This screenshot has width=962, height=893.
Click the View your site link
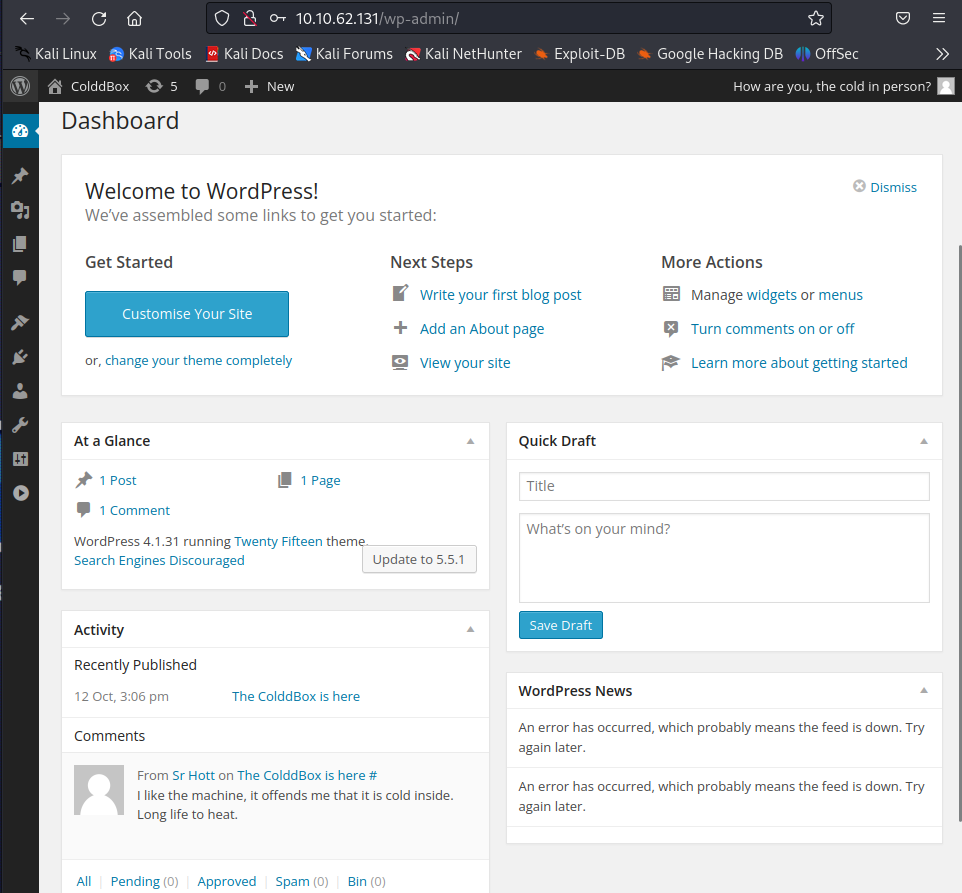(x=464, y=363)
